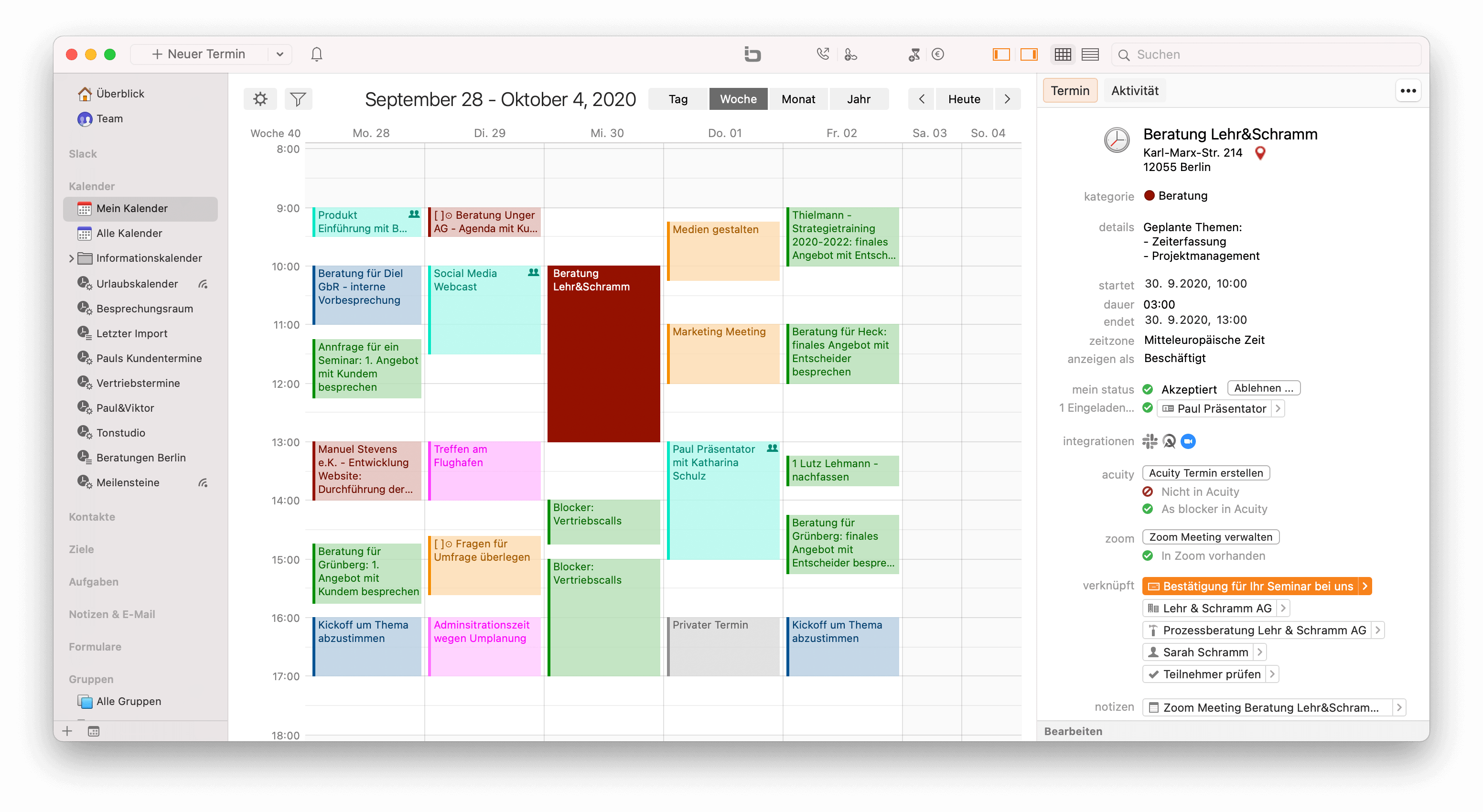Viewport: 1483px width, 812px height.
Task: Go to previous week arrow
Action: pos(921,99)
